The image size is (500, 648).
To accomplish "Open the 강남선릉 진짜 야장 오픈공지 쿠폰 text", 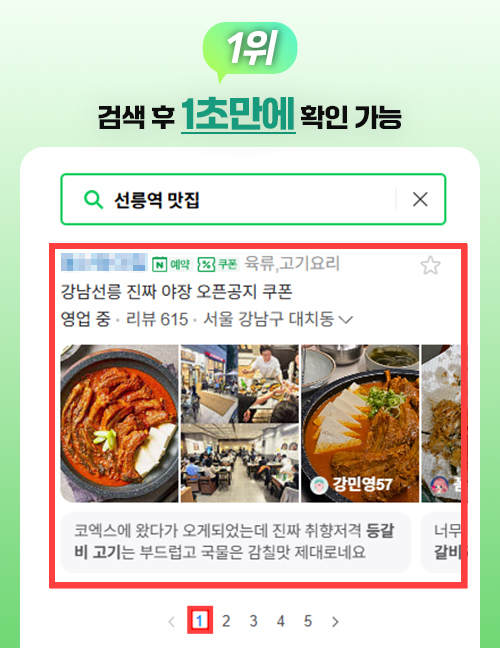I will (176, 291).
